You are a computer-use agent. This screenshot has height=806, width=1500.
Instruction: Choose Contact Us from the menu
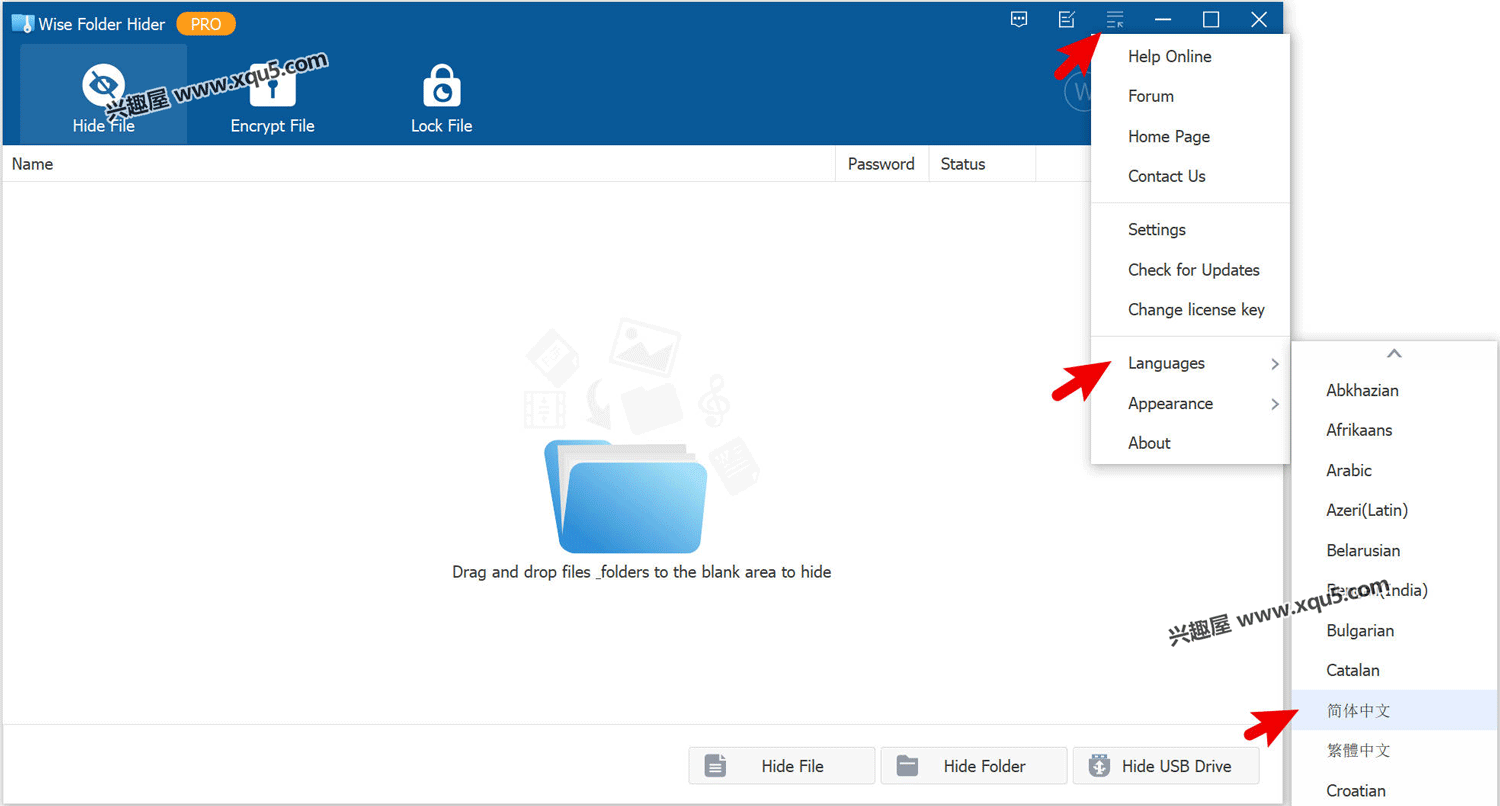(x=1190, y=176)
